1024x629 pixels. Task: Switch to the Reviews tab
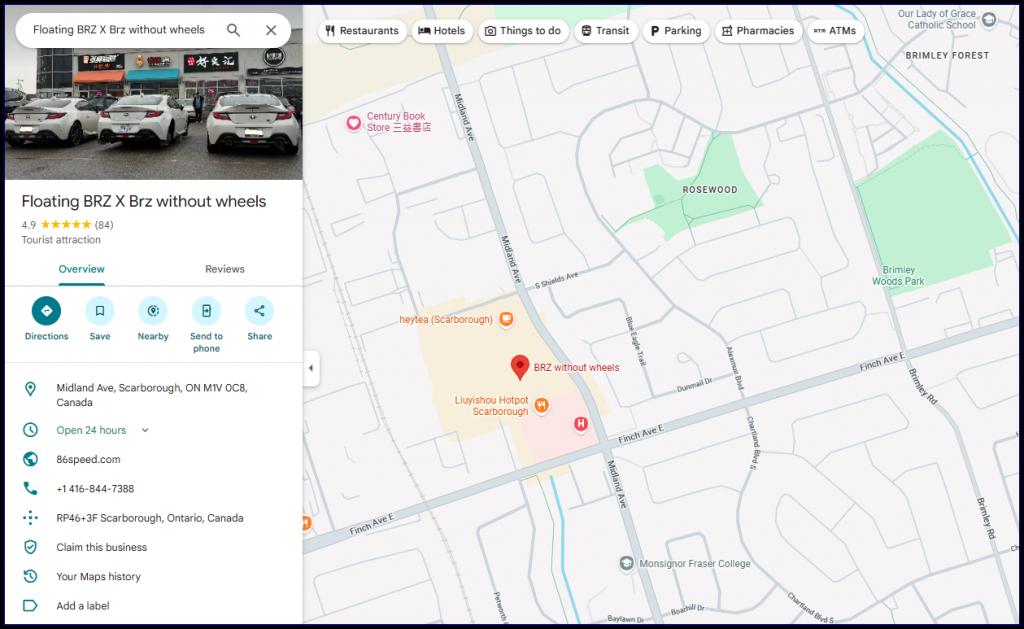click(x=225, y=269)
